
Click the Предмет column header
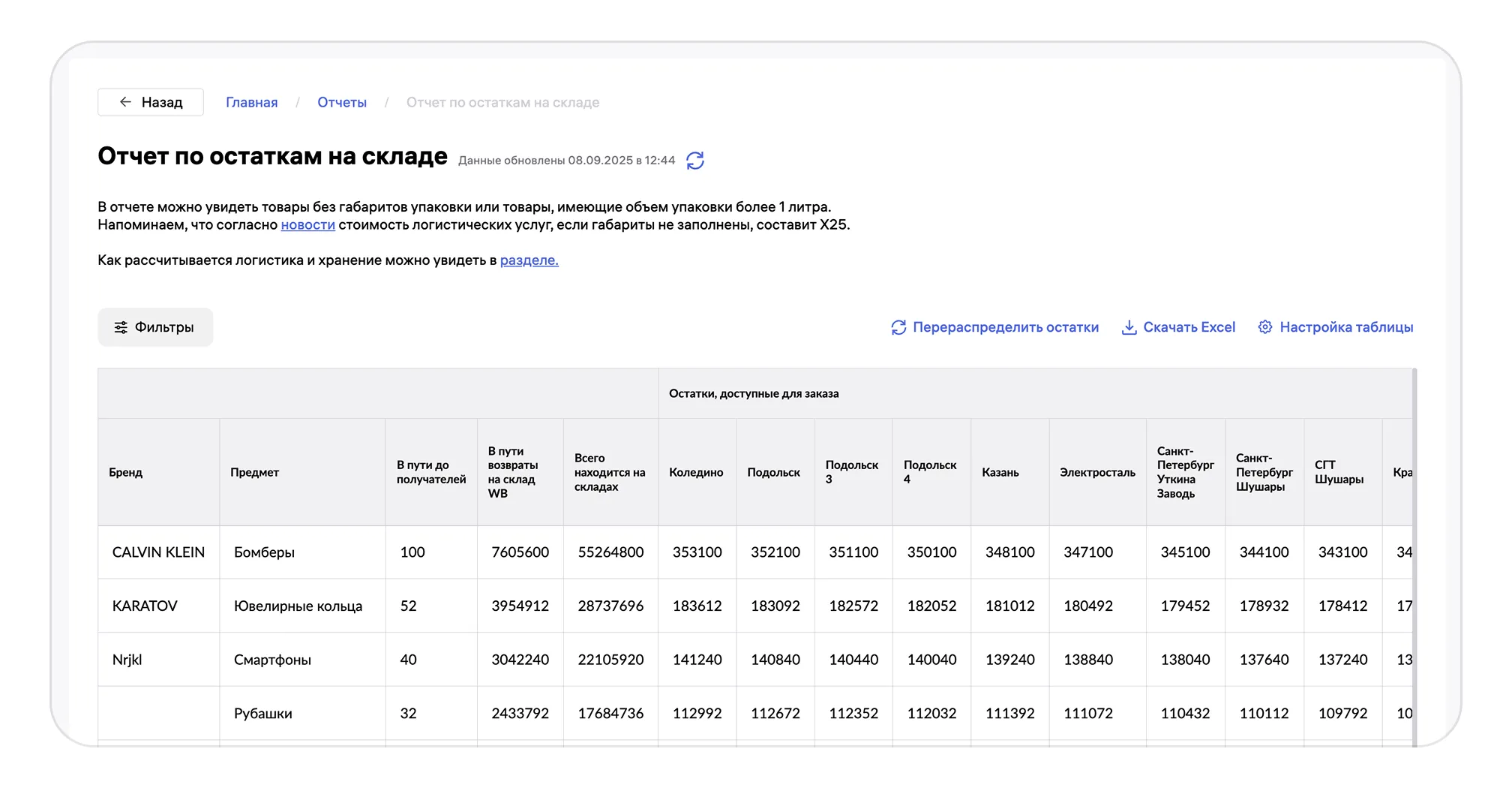tap(255, 472)
